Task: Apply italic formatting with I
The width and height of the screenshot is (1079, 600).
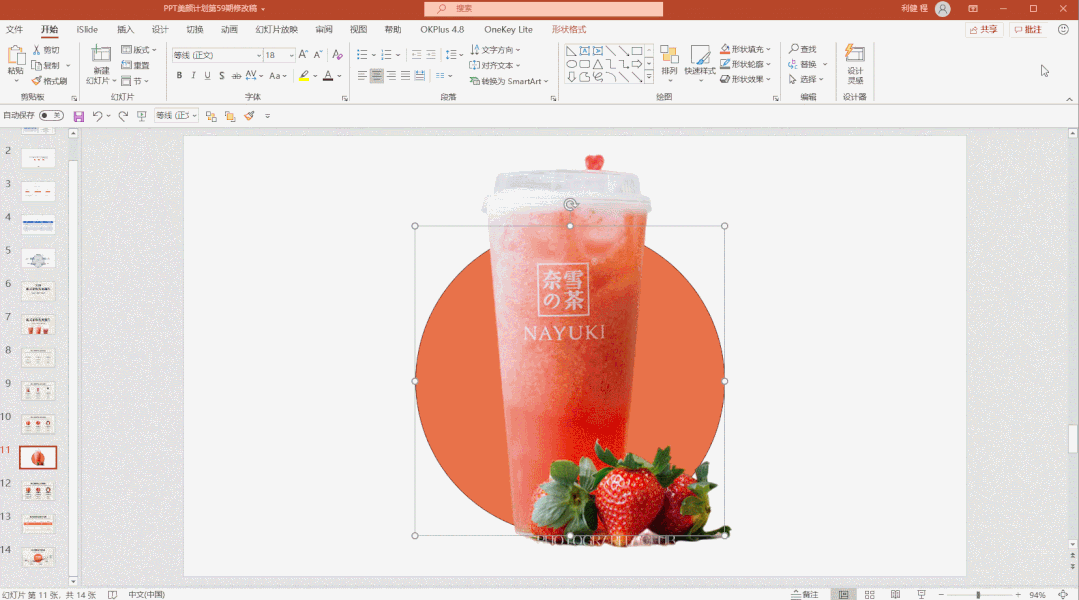Action: (x=193, y=76)
